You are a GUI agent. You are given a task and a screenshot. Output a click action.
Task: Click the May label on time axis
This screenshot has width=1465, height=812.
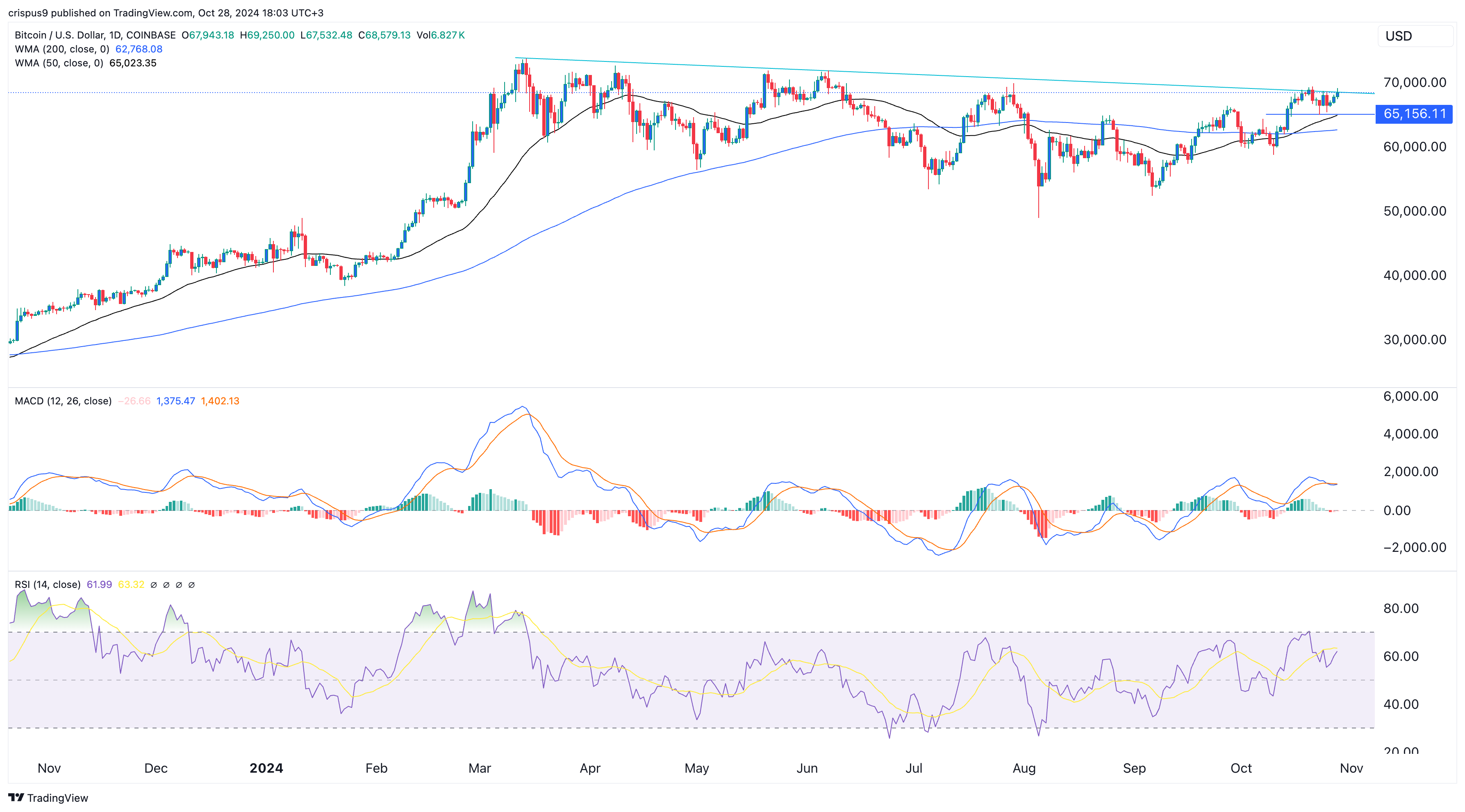click(x=697, y=768)
